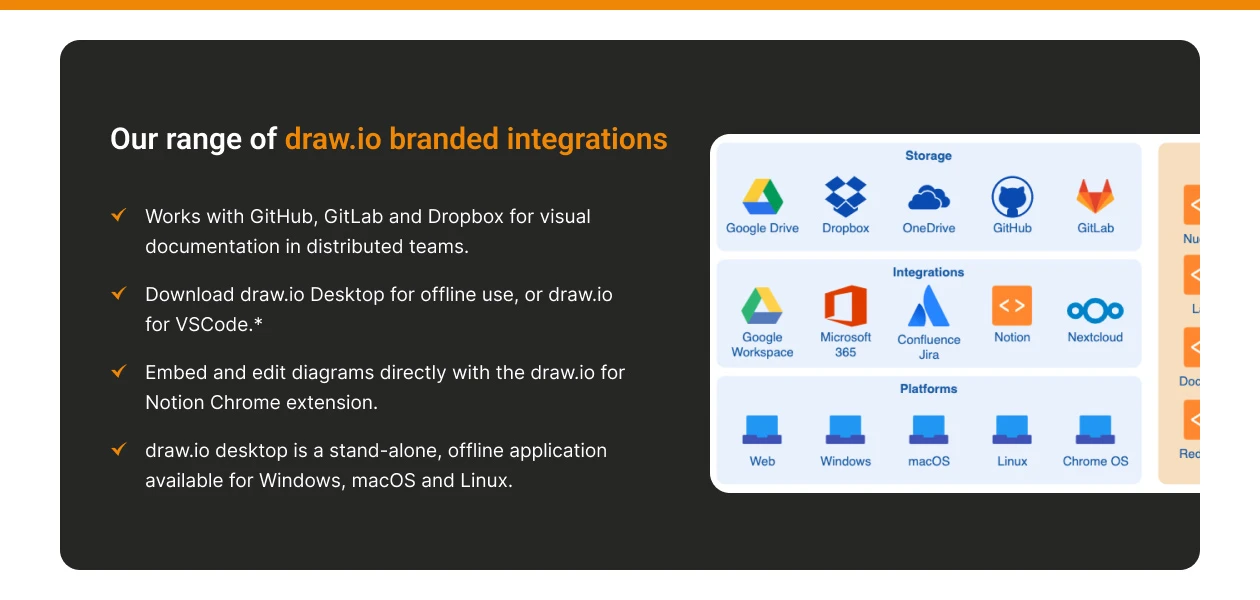The image size is (1260, 600).
Task: Open the Nextcloud integration icon
Action: click(x=1095, y=309)
